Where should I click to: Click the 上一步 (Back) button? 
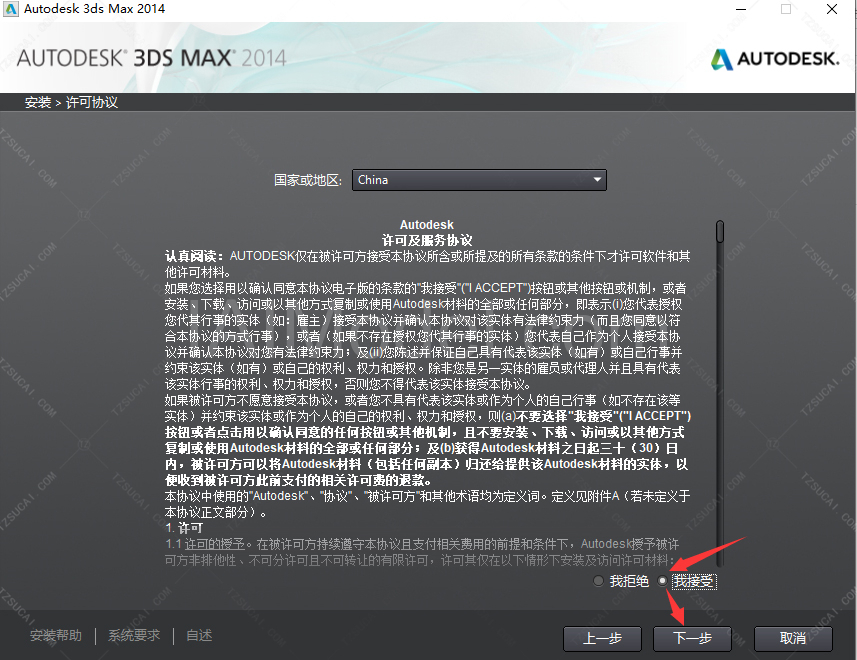pos(602,638)
